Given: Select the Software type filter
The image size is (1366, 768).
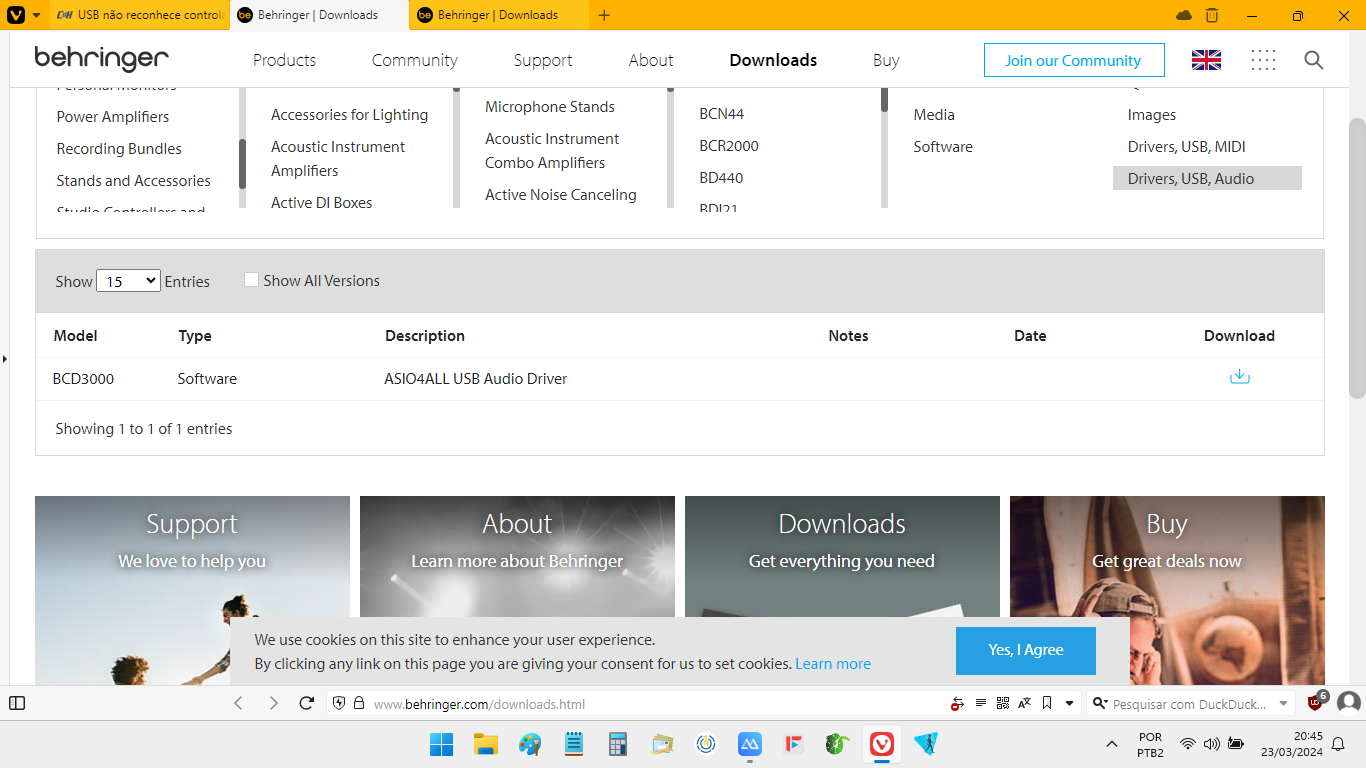Looking at the screenshot, I should pyautogui.click(x=943, y=146).
